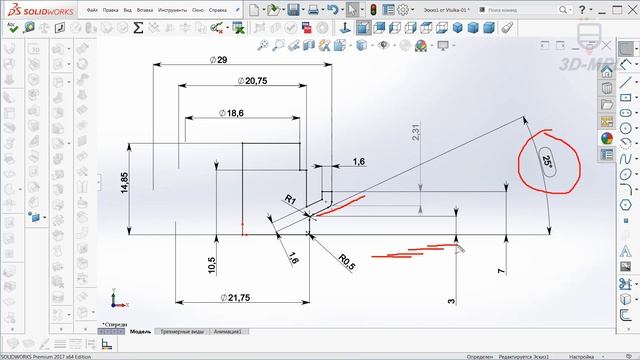Select the Circle sketch tool
Image resolution: width=640 pixels, height=360 pixels.
pyautogui.click(x=625, y=128)
